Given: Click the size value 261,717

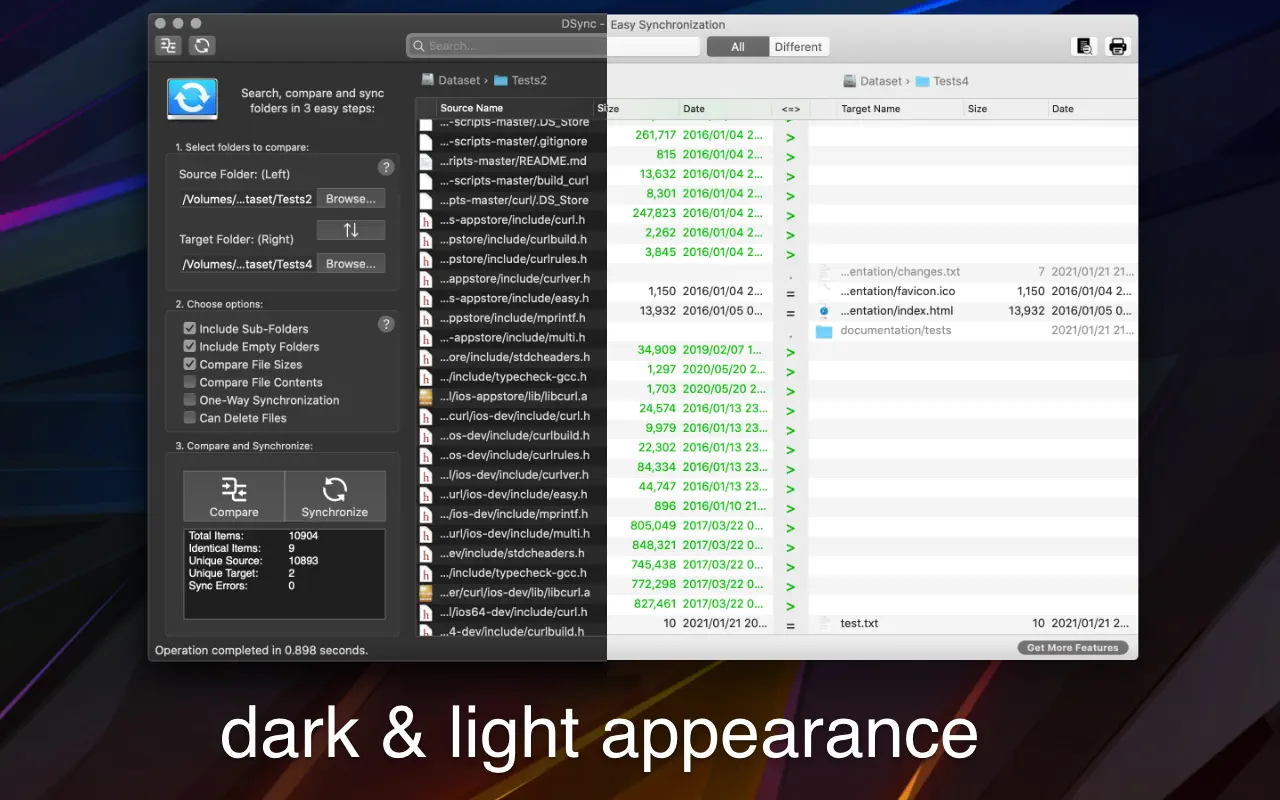Looking at the screenshot, I should (655, 135).
